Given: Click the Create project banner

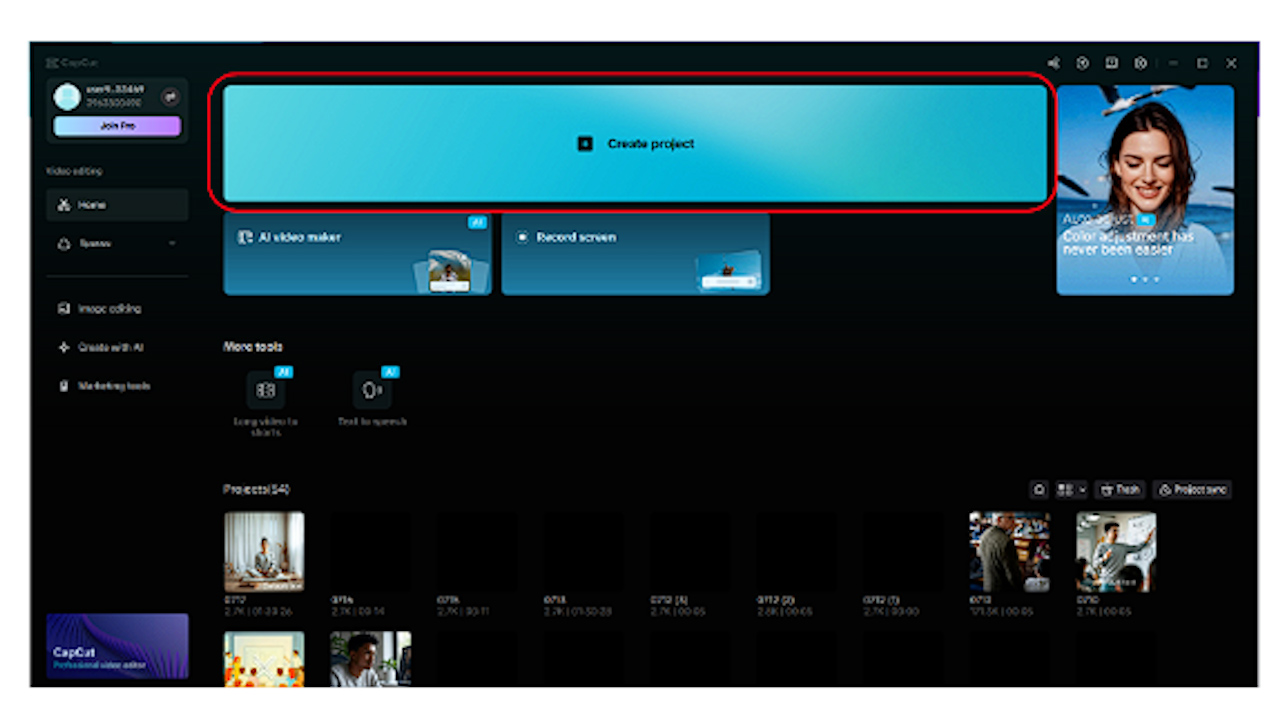Looking at the screenshot, I should tap(635, 143).
